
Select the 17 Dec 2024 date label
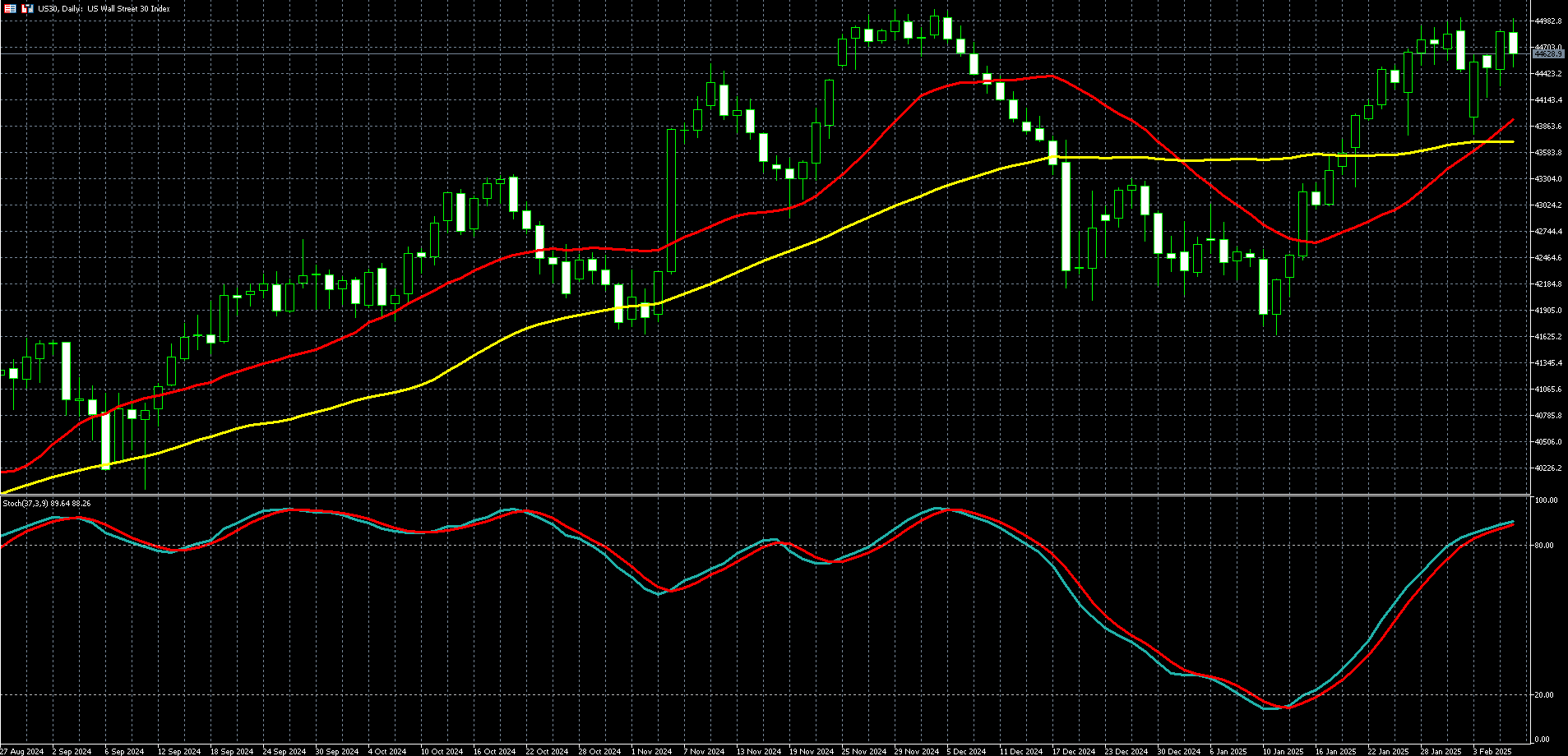point(1075,751)
